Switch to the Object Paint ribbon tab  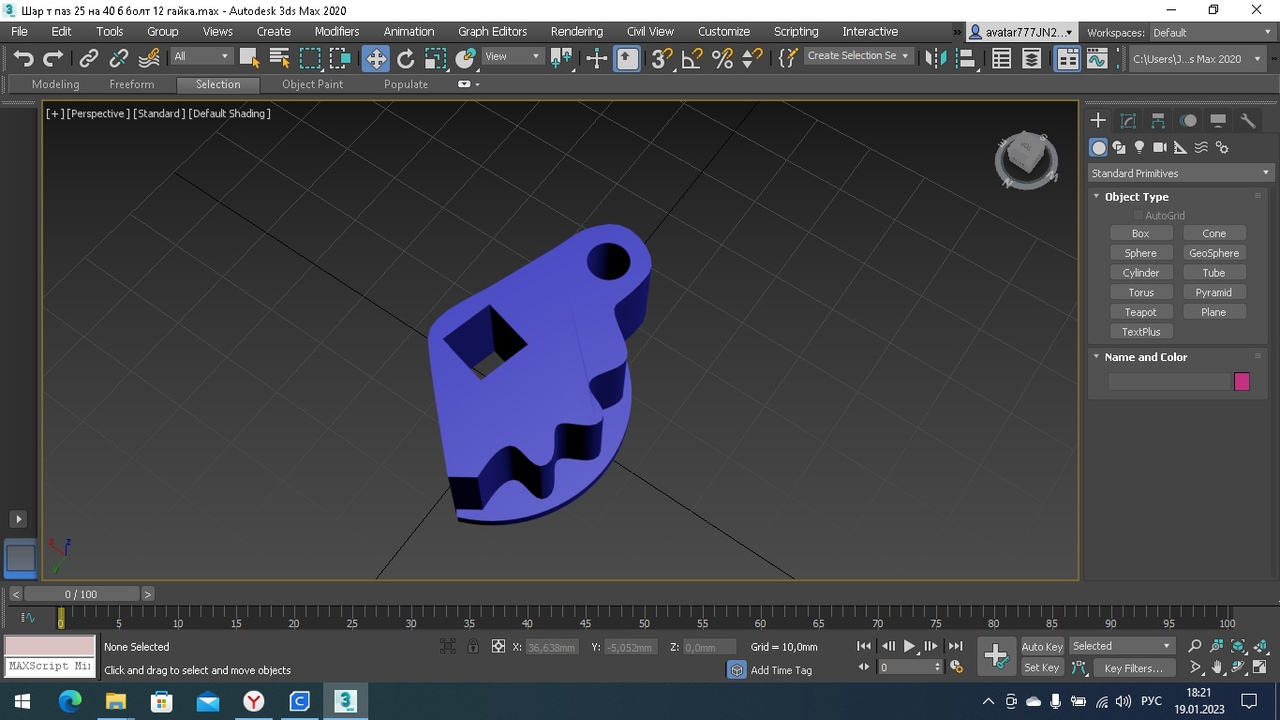point(312,84)
